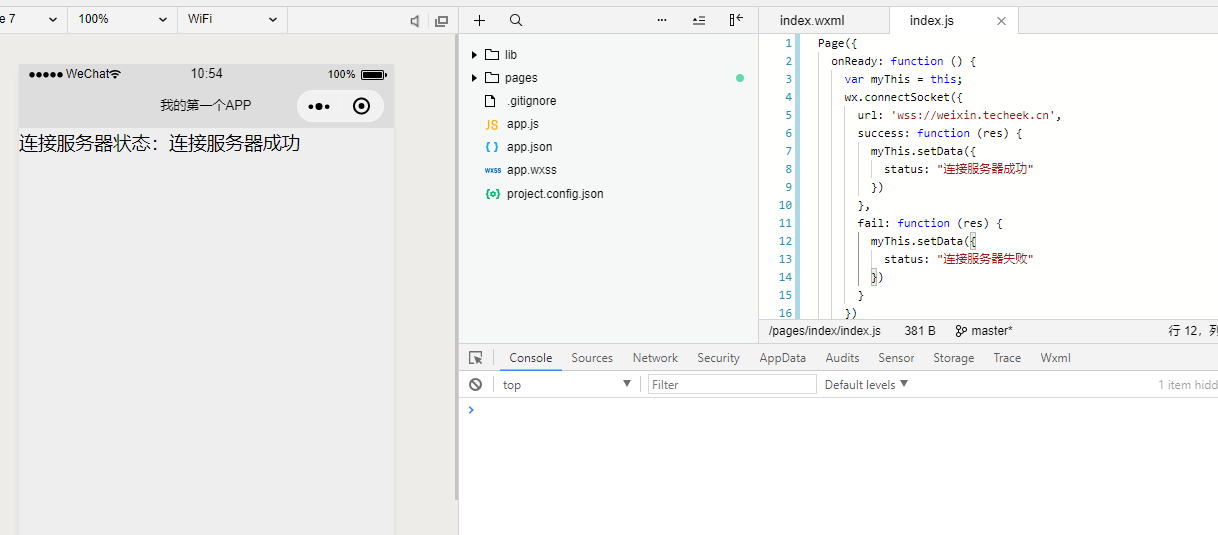Click the plus icon to add file
This screenshot has width=1218, height=535.
(x=479, y=20)
